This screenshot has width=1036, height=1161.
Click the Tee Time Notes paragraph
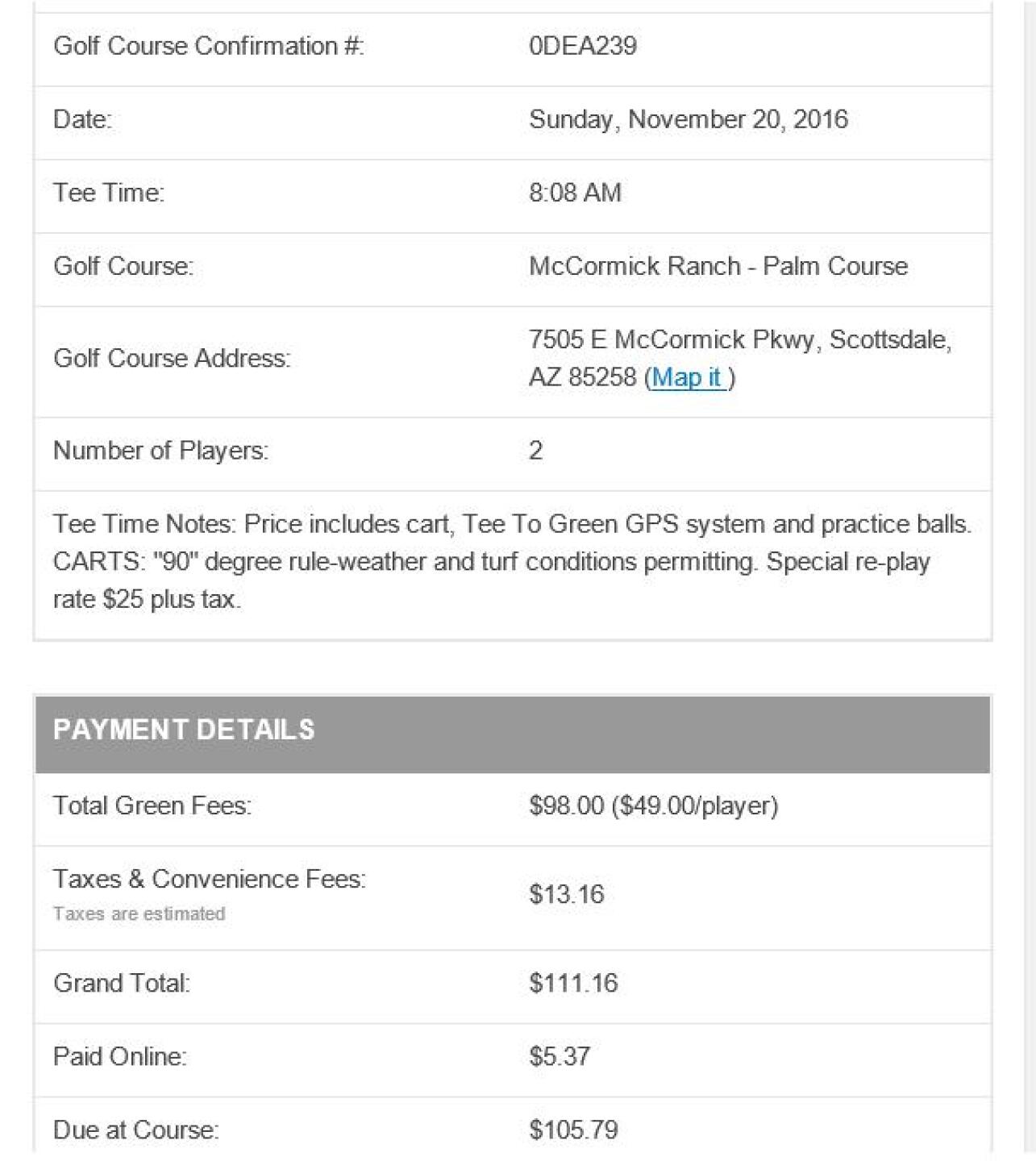(511, 561)
